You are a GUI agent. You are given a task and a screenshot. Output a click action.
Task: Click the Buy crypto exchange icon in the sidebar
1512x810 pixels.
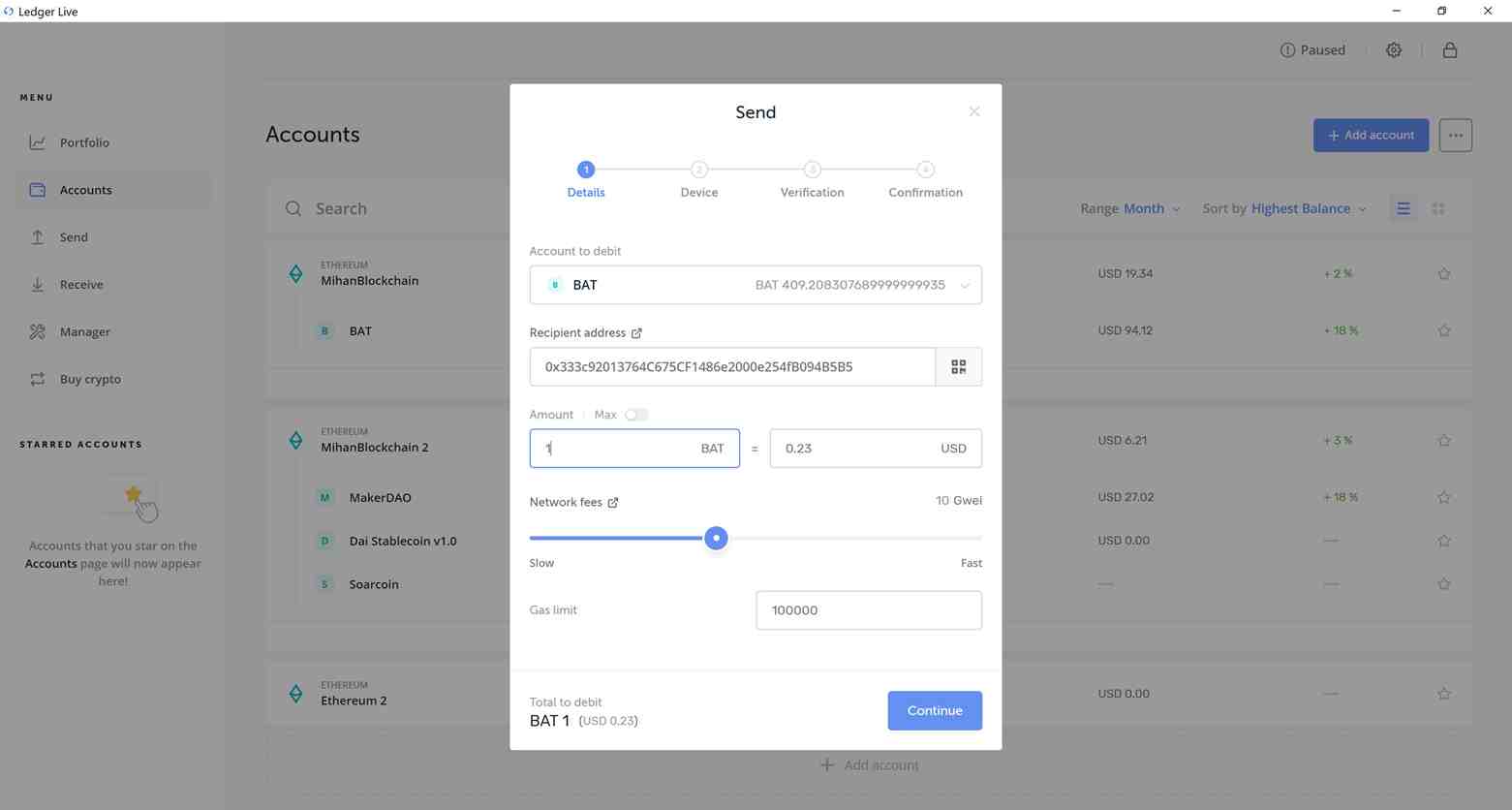pyautogui.click(x=38, y=379)
